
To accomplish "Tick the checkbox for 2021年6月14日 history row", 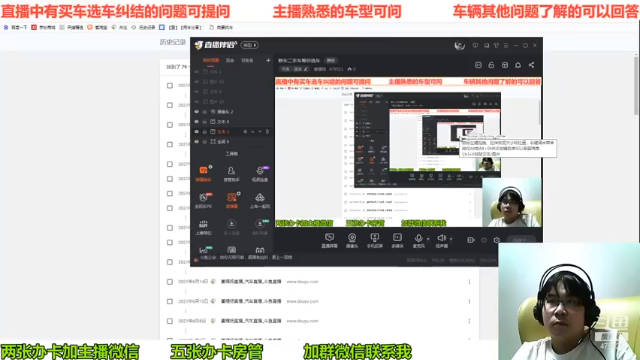I will pos(170,282).
